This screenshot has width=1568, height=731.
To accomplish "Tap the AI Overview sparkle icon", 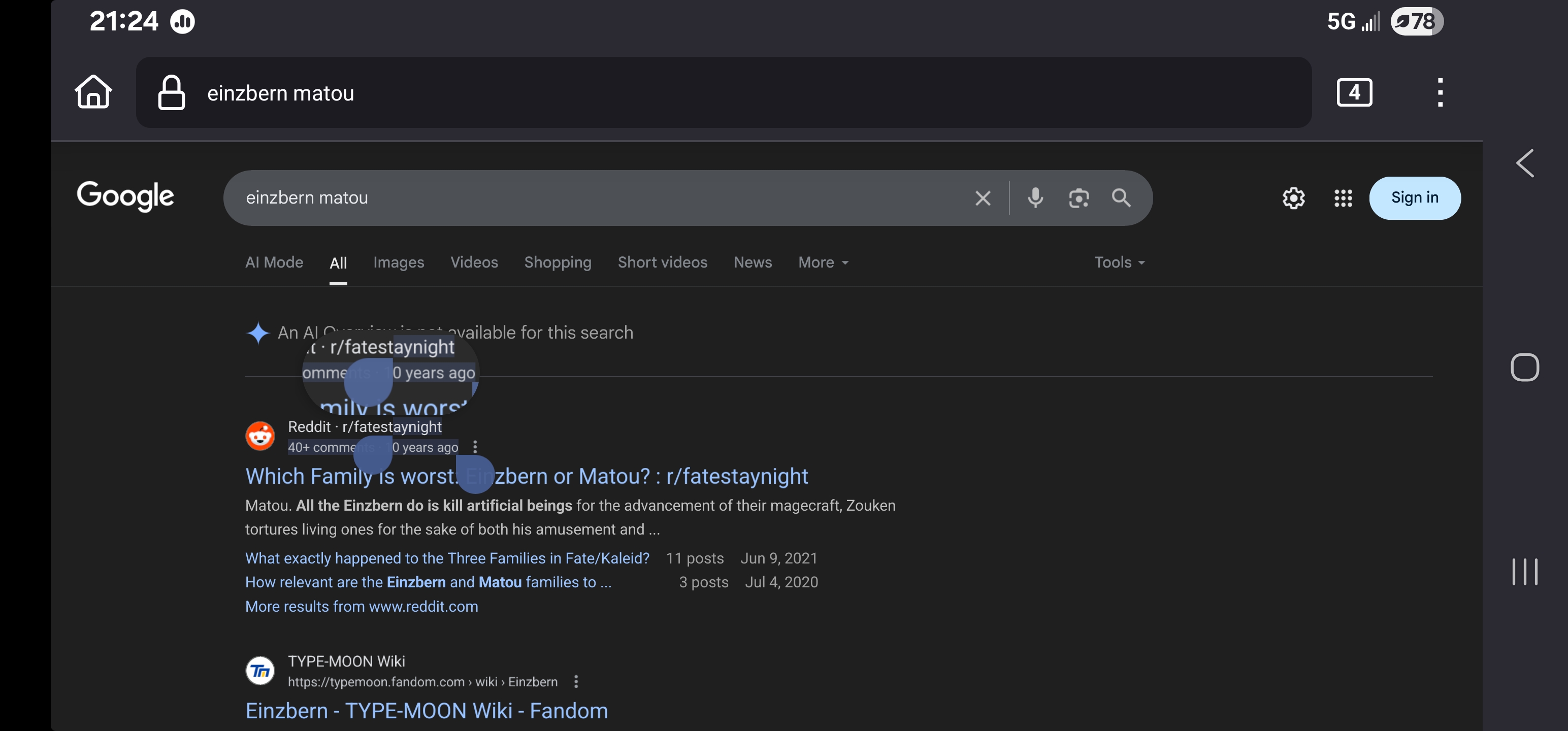I will 258,333.
